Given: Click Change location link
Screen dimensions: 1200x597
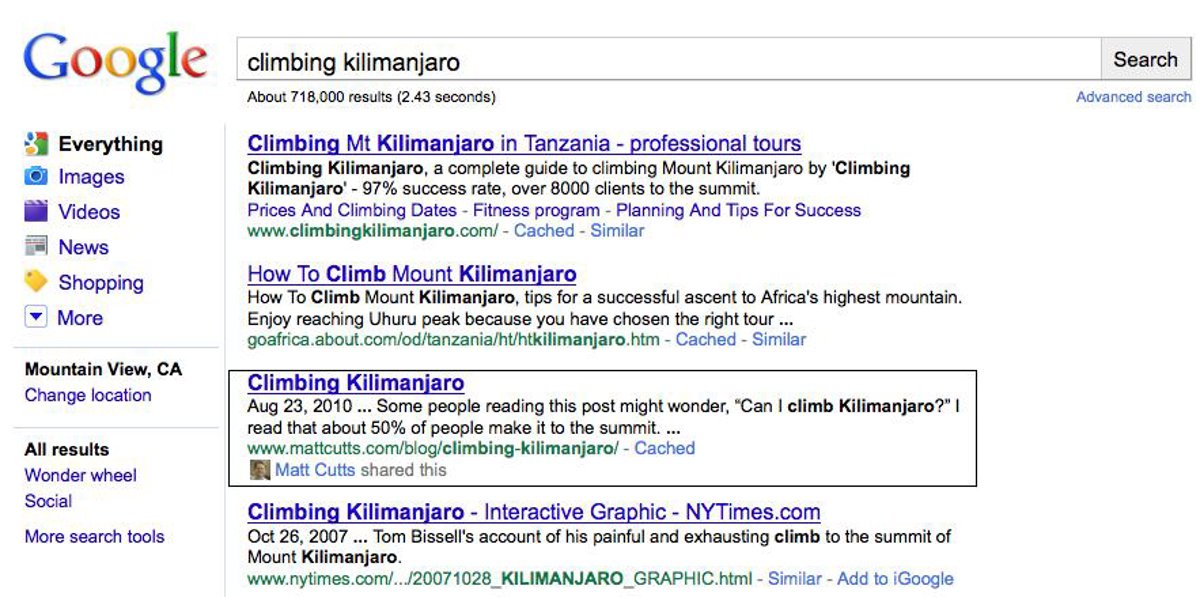Looking at the screenshot, I should 88,395.
